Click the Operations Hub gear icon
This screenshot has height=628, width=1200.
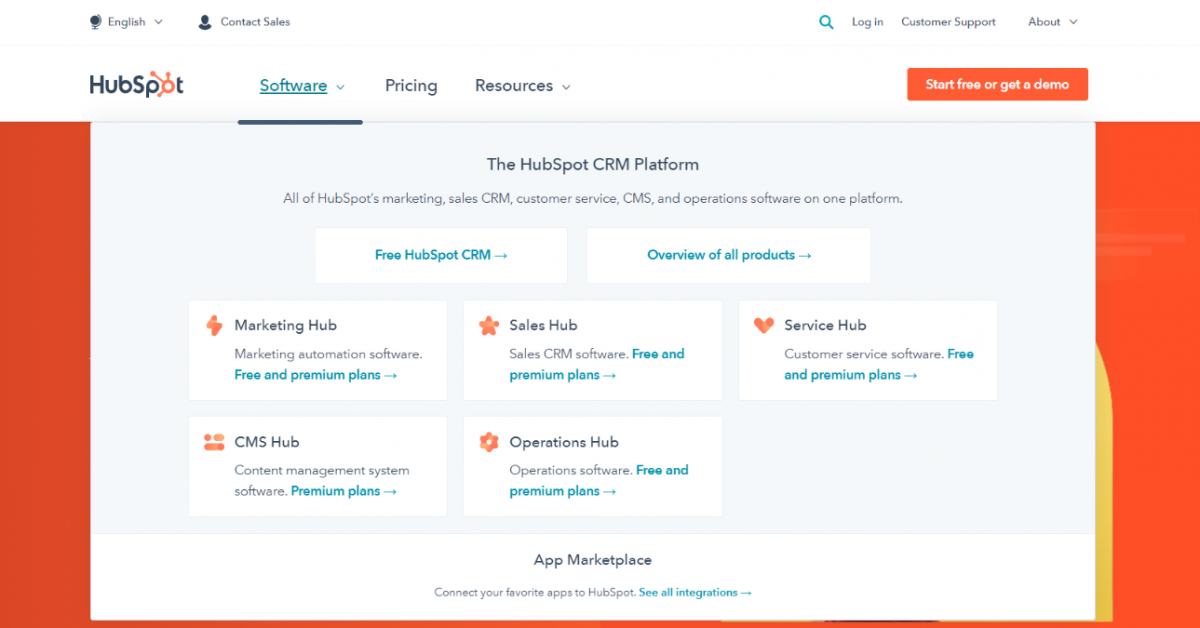click(x=489, y=441)
